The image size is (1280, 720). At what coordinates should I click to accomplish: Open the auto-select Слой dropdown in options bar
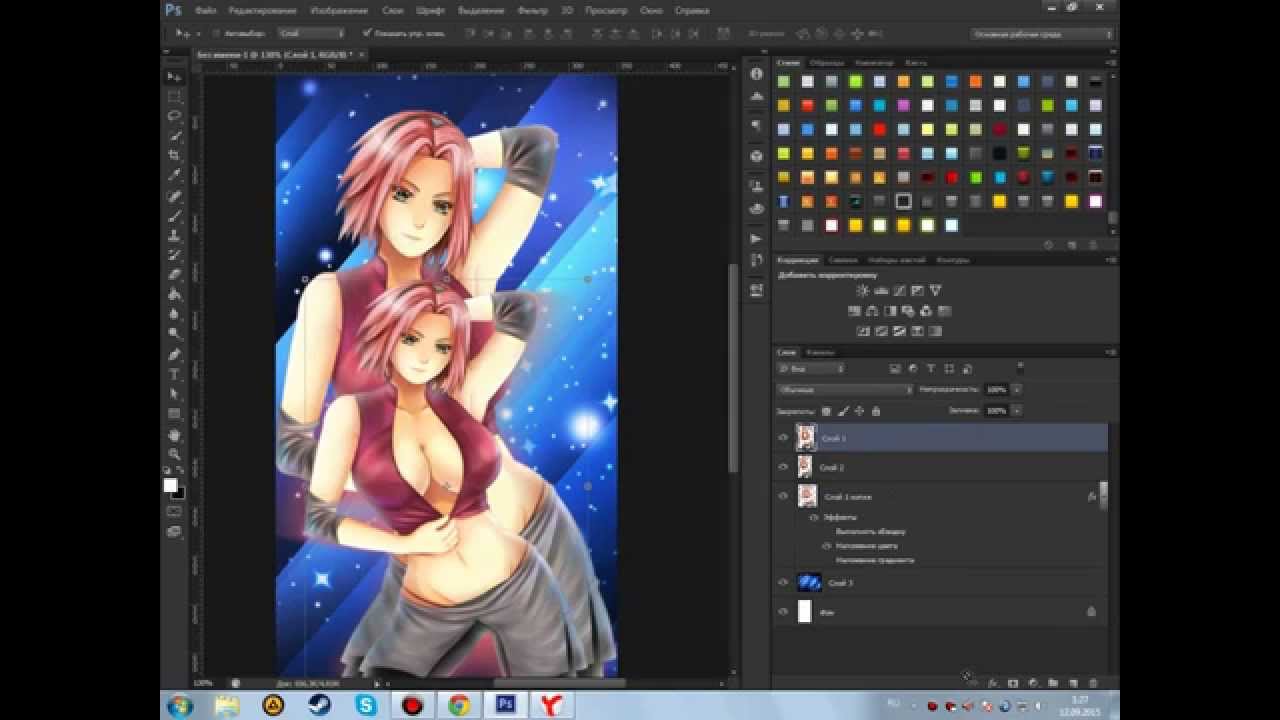click(311, 33)
